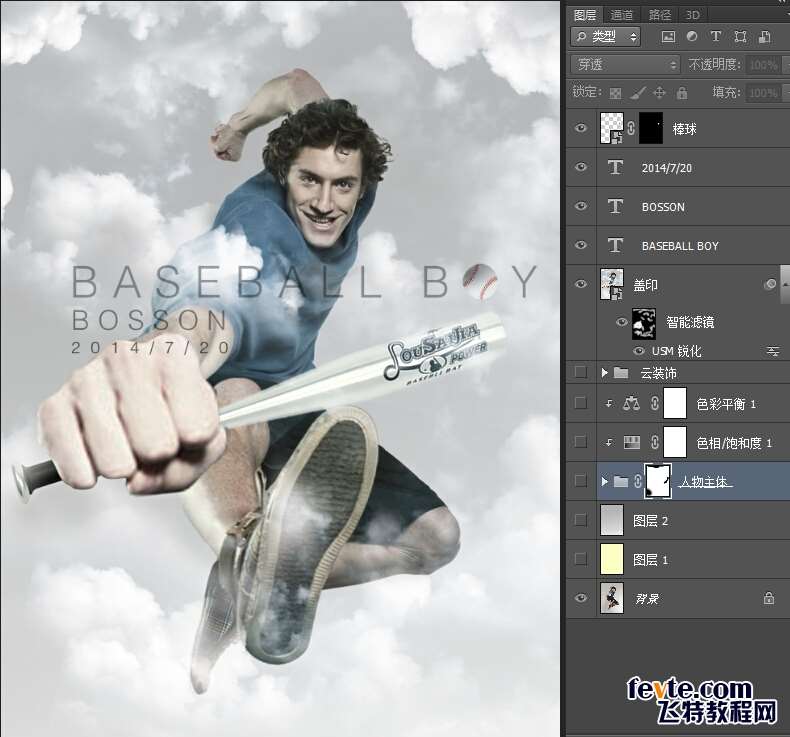Expand the 人物主体 group triangle
790x737 pixels.
pyautogui.click(x=605, y=481)
